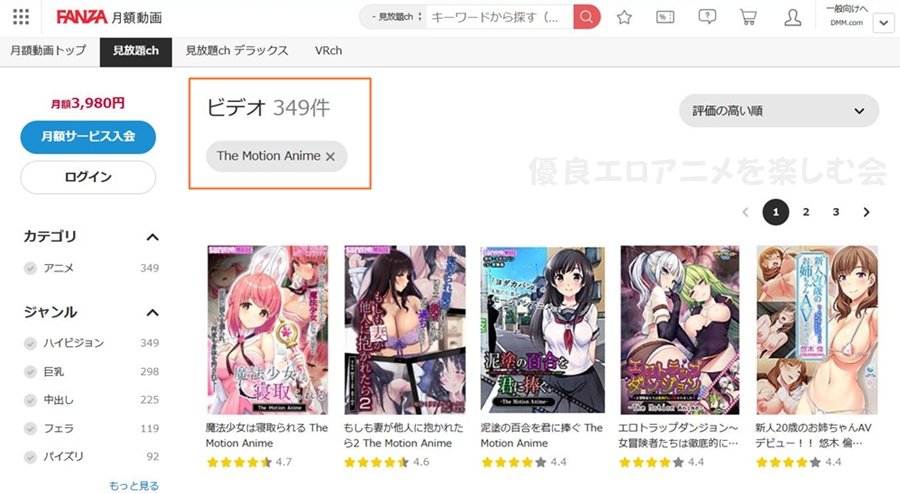Viewport: 900px width, 494px height.
Task: Collapse the カテゴリ section
Action: tap(152, 237)
